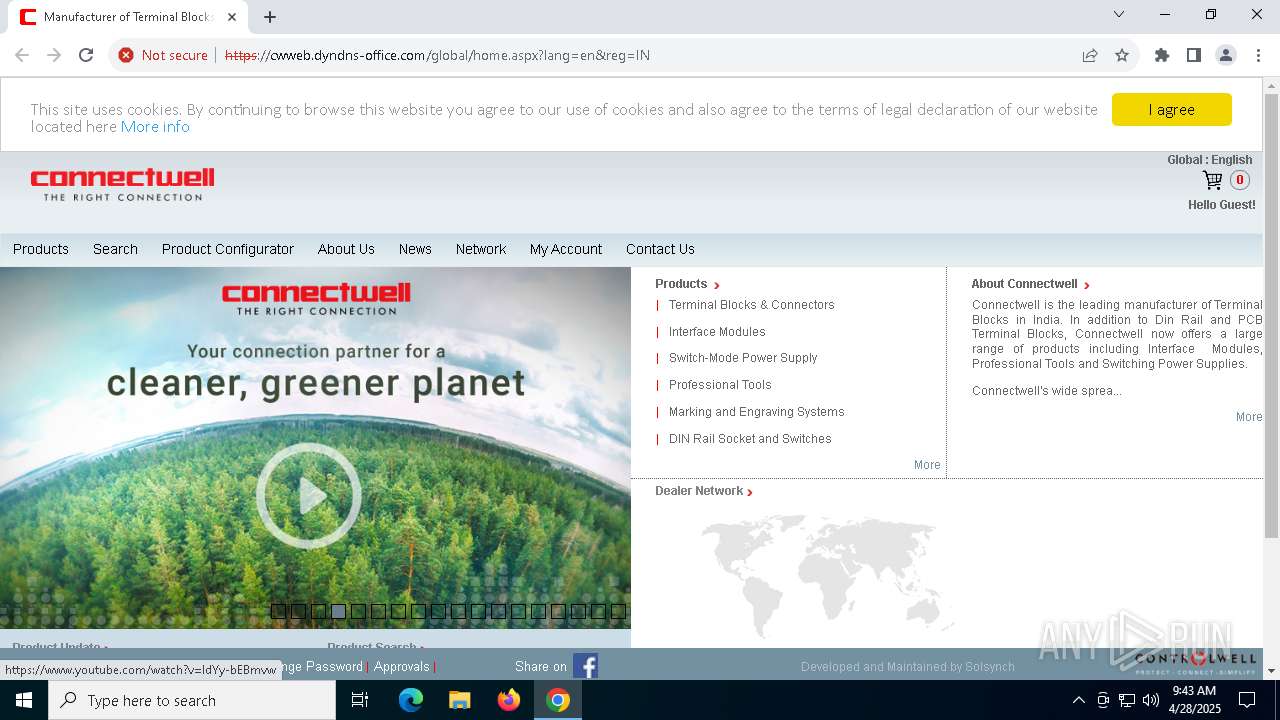Image resolution: width=1280 pixels, height=720 pixels.
Task: Open the Network menu item
Action: click(x=481, y=249)
